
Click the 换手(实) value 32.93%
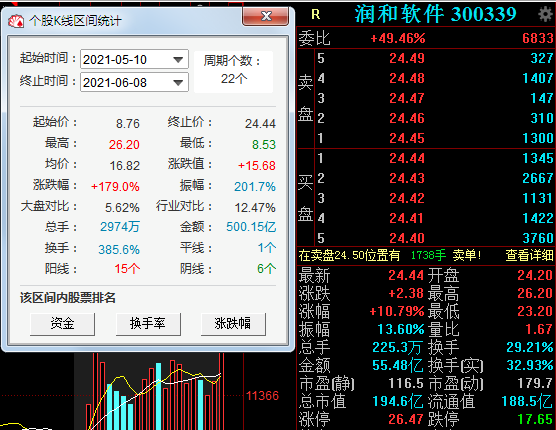(x=530, y=365)
